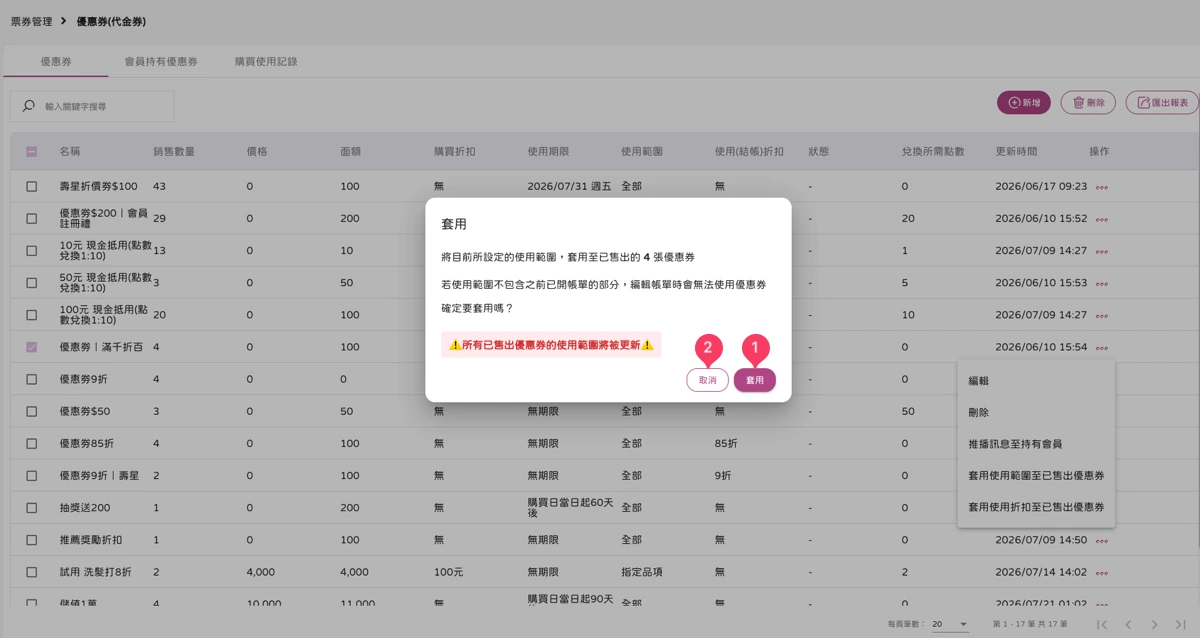Confirm with the 套用 dialog button

(755, 380)
